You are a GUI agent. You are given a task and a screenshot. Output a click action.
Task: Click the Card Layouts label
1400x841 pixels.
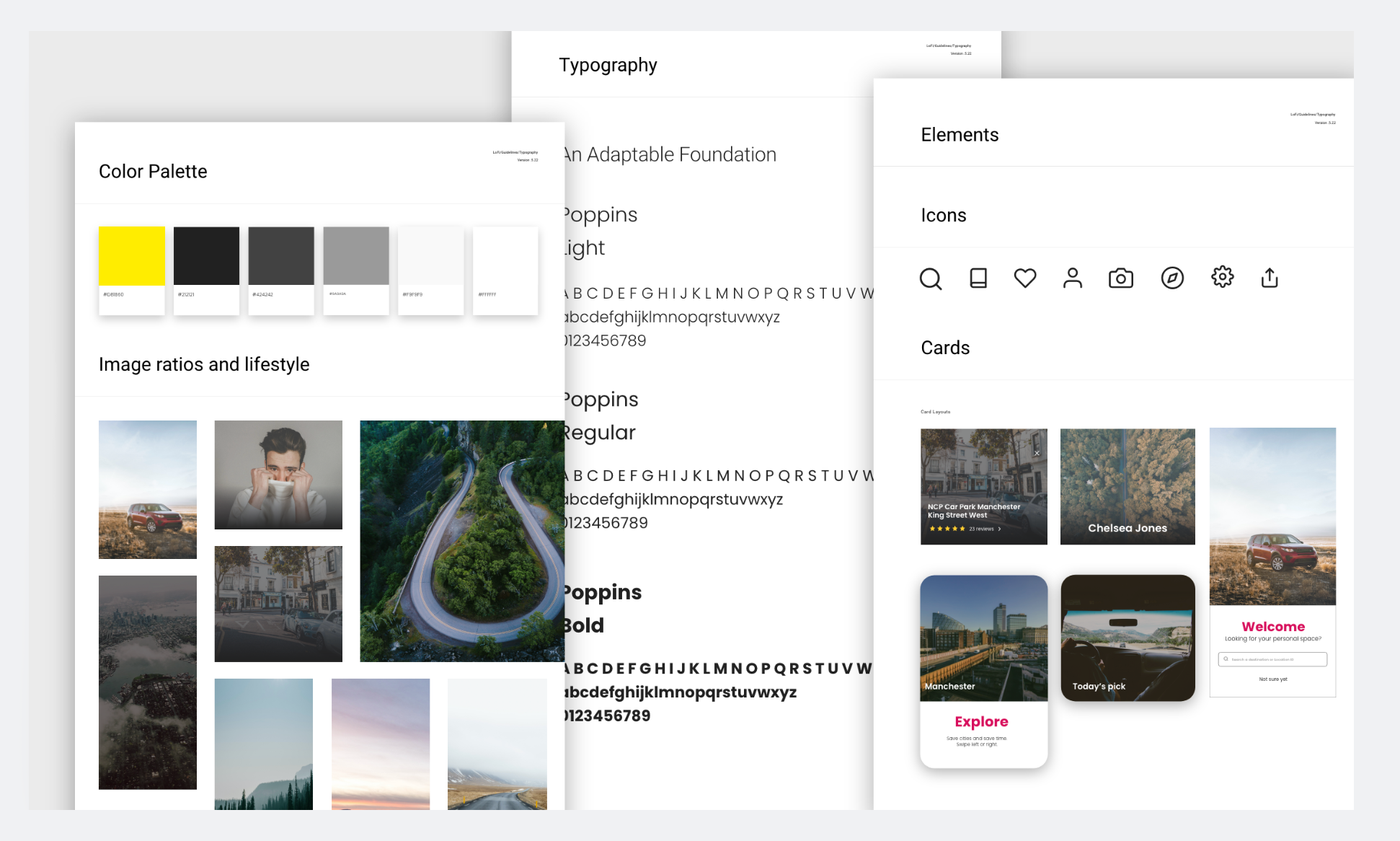click(x=935, y=412)
